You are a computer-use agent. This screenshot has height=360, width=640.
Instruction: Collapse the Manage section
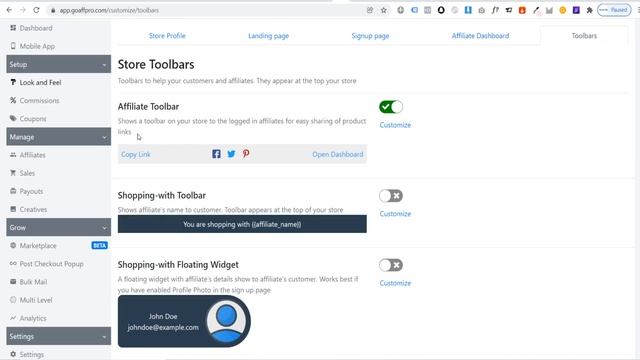tap(58, 137)
